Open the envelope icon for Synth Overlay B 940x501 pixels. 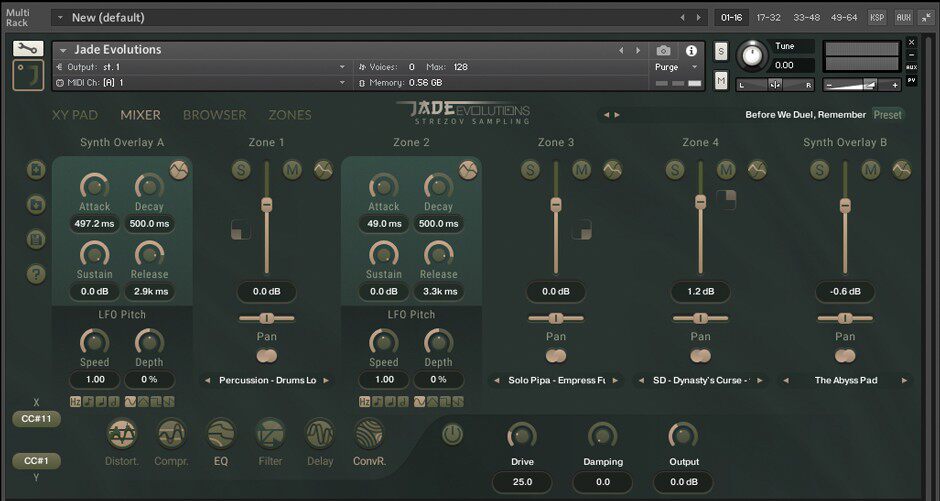coord(901,170)
